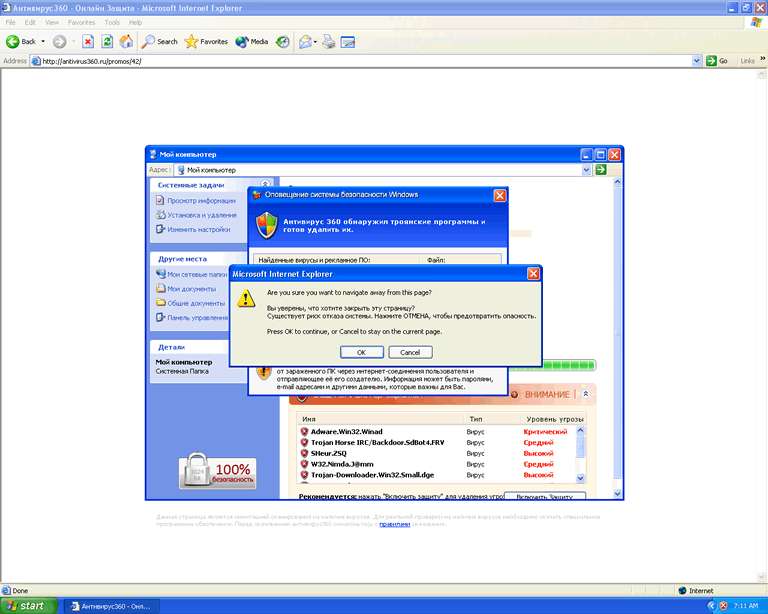Click the History icon in the toolbar
This screenshot has width=768, height=614.
[x=283, y=42]
